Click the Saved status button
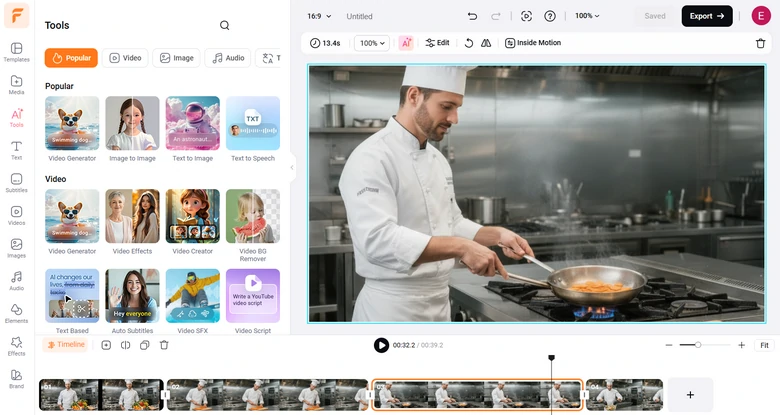The width and height of the screenshot is (780, 415). [655, 16]
